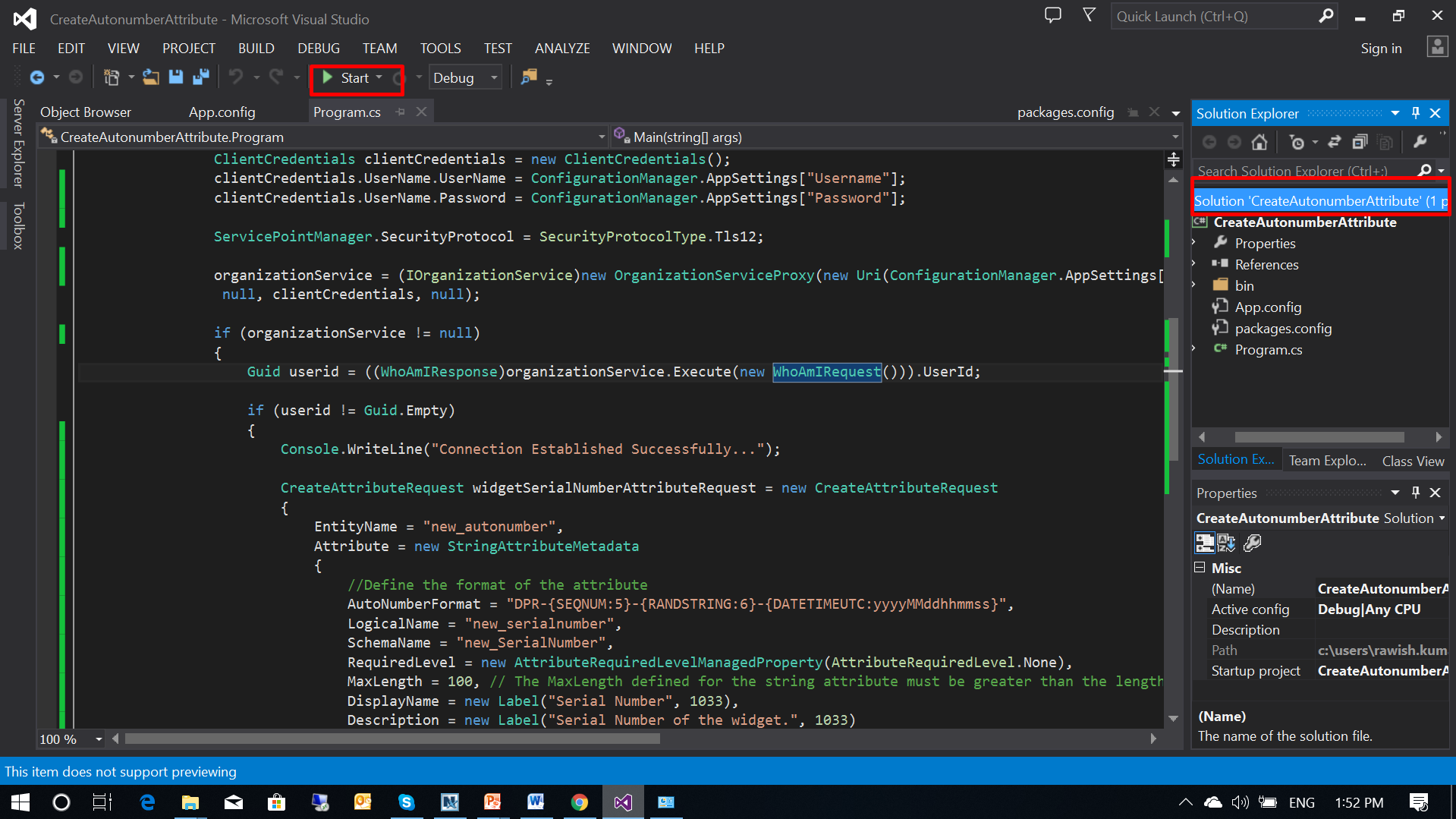The image size is (1456, 819).
Task: Click Collapse All in Solution Explorer
Action: pyautogui.click(x=1360, y=142)
